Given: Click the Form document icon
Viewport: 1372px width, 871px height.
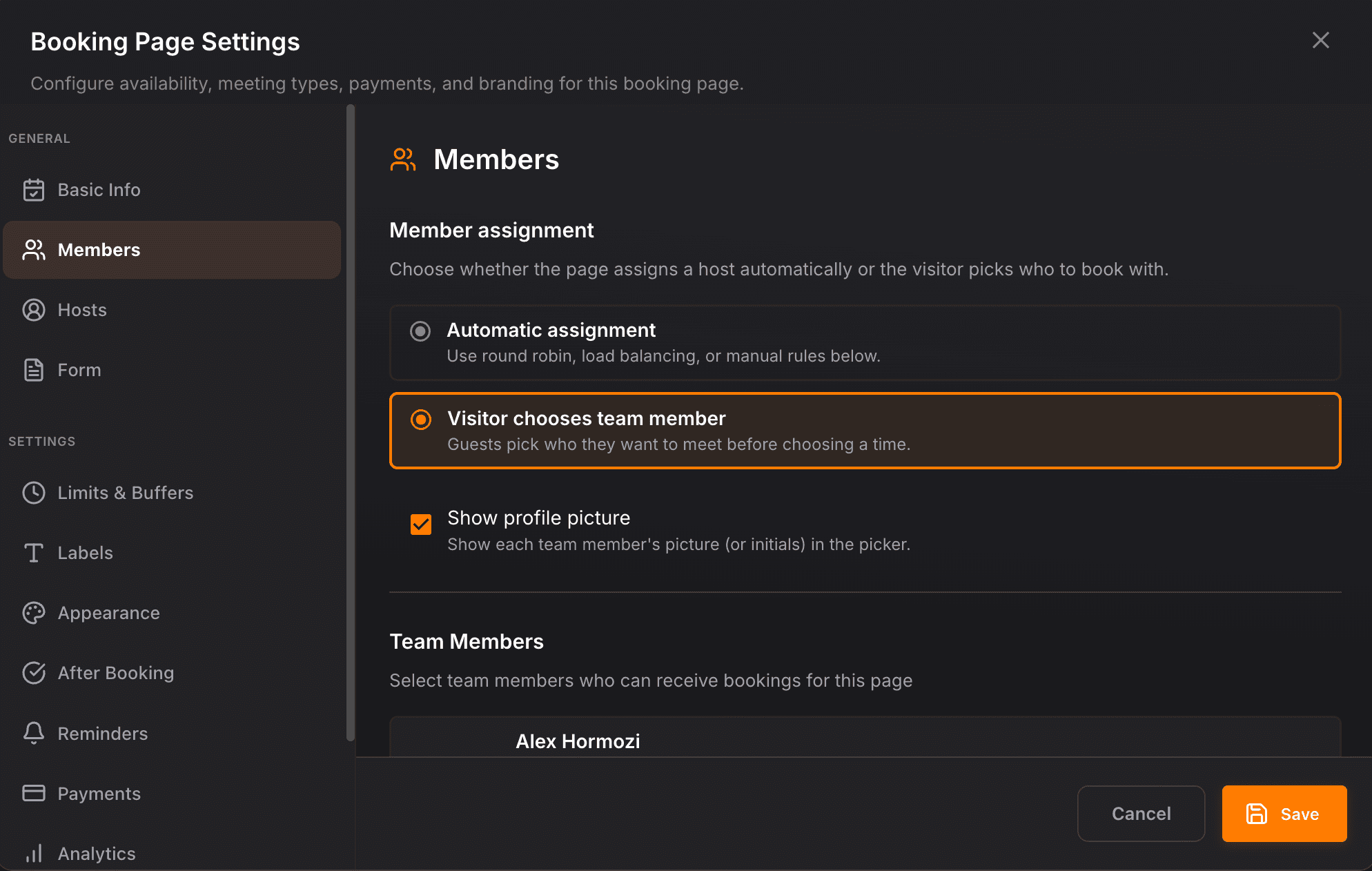Looking at the screenshot, I should [33, 370].
